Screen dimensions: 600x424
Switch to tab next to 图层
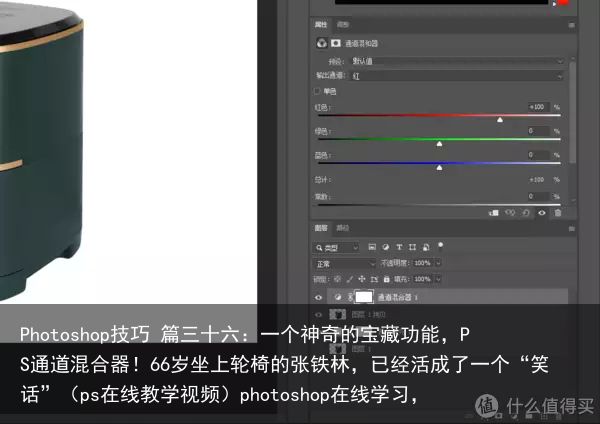click(x=343, y=228)
